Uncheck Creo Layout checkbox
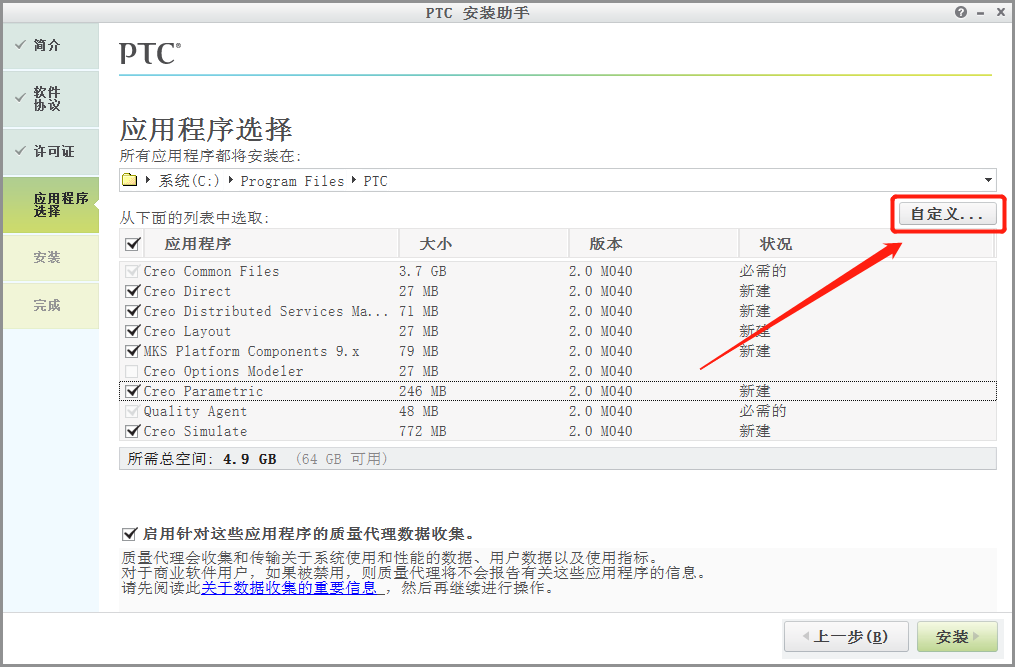This screenshot has width=1015, height=667. pyautogui.click(x=133, y=331)
